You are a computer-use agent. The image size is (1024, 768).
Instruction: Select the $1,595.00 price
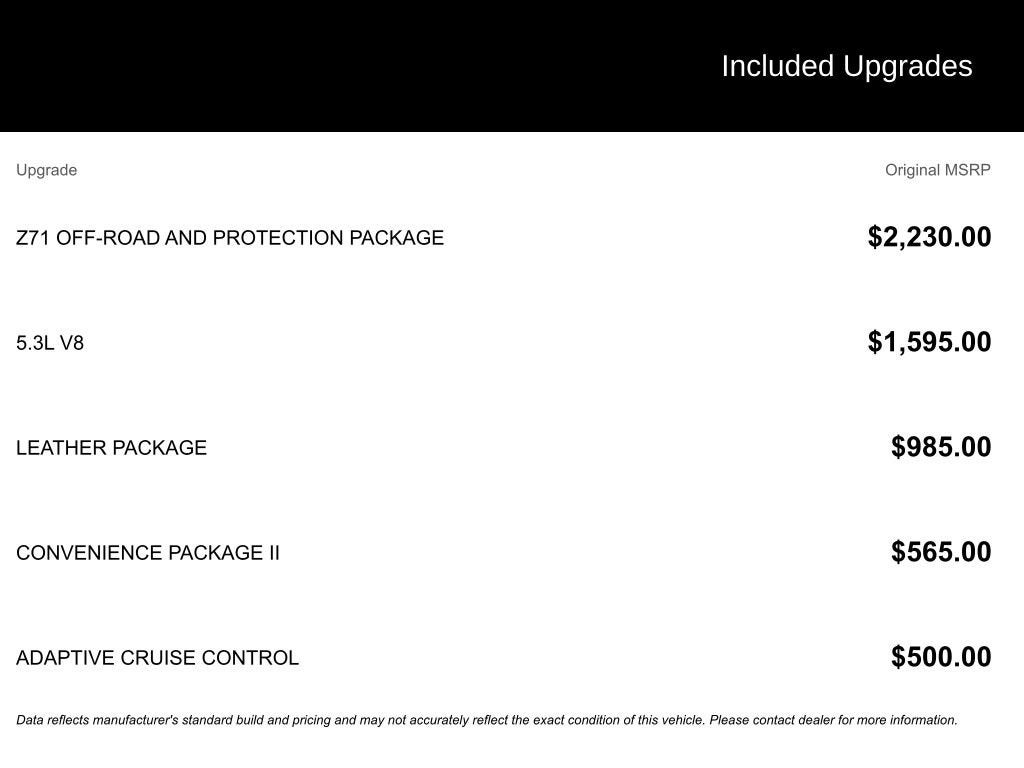point(929,342)
